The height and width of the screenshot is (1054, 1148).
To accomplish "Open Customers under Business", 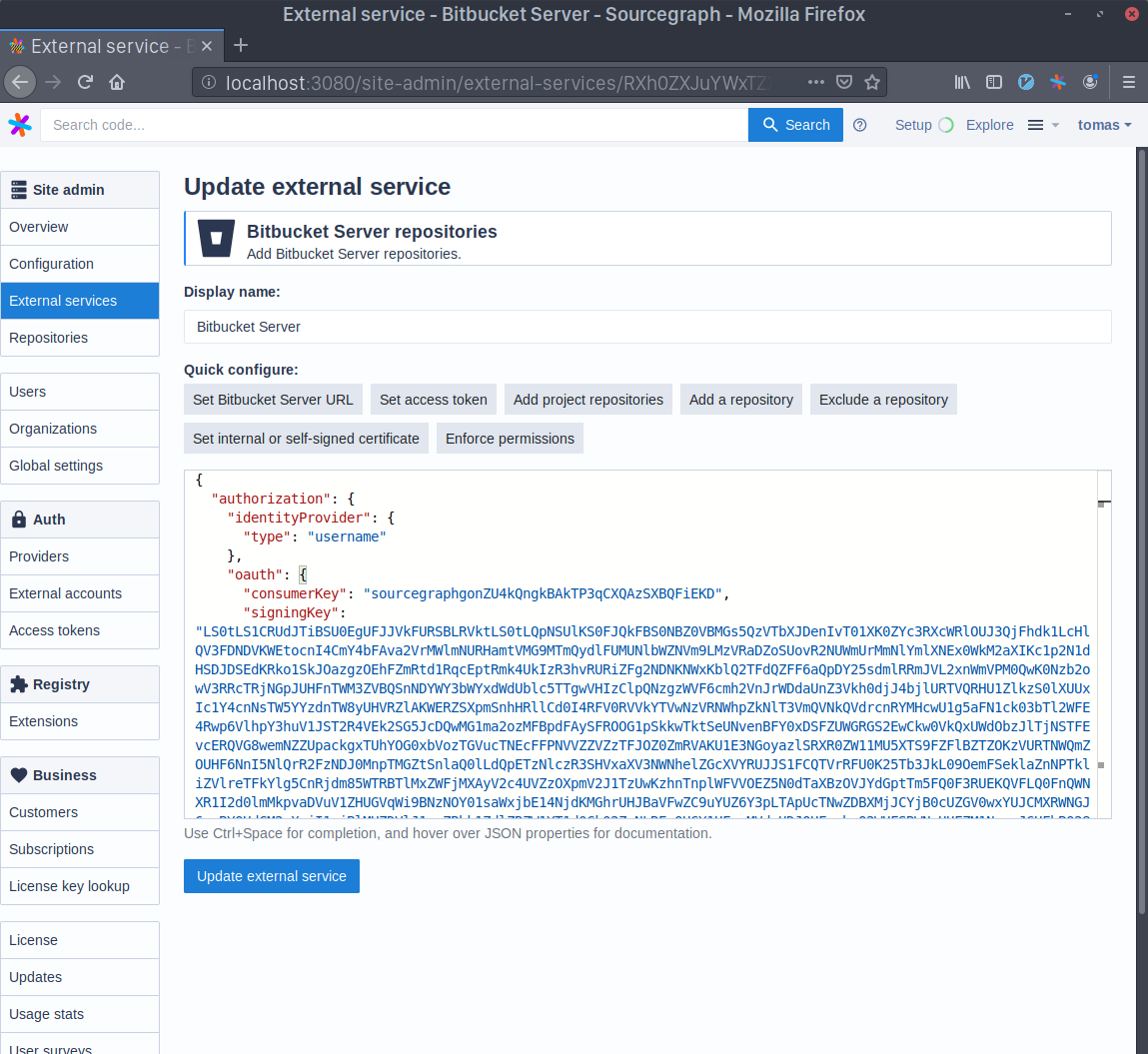I will click(80, 812).
